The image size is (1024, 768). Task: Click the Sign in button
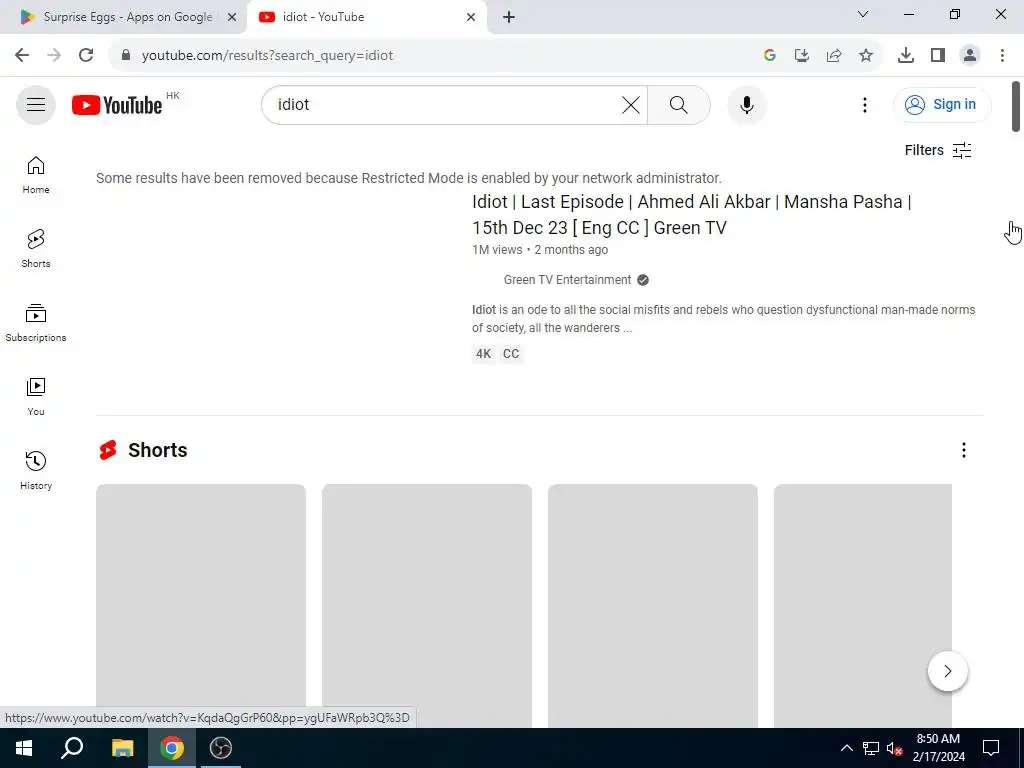click(x=942, y=104)
